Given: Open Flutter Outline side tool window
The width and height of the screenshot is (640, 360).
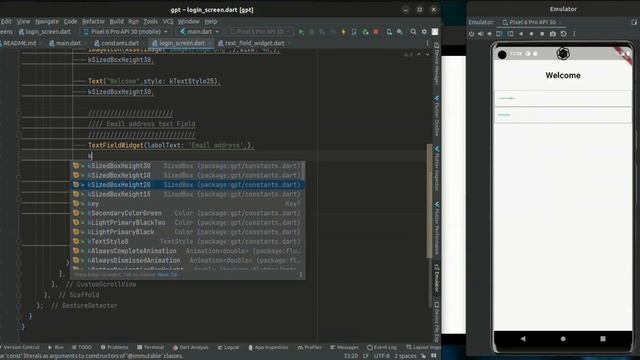Looking at the screenshot, I should coord(437,116).
